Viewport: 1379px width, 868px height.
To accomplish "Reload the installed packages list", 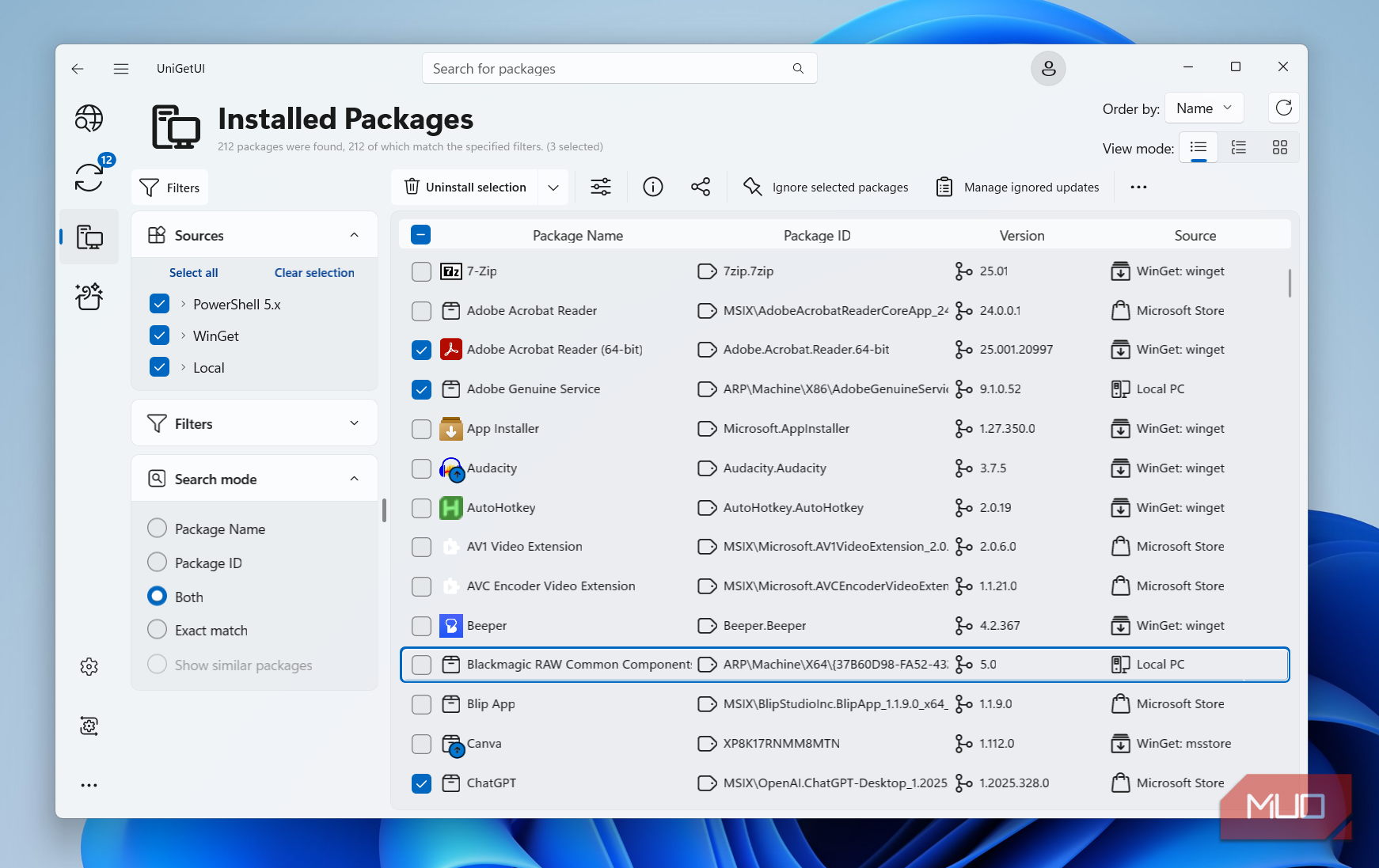I will [1283, 108].
